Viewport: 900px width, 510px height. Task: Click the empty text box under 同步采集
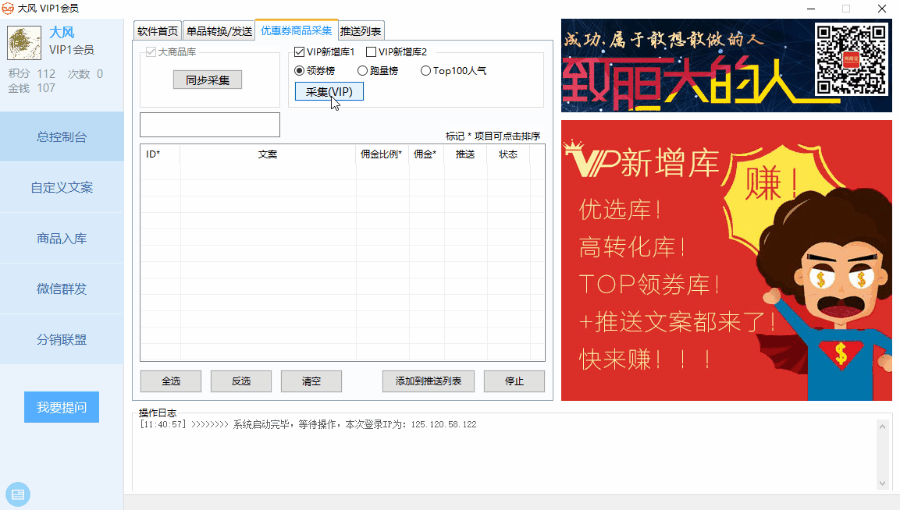pos(210,124)
